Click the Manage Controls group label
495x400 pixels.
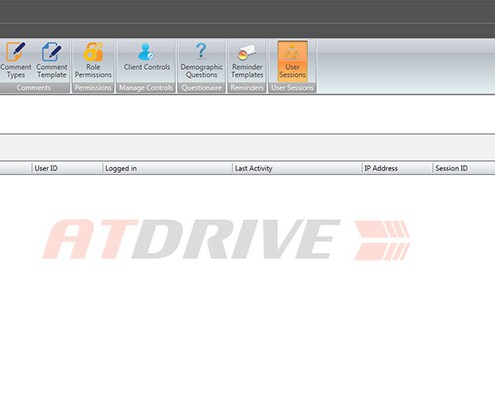146,88
